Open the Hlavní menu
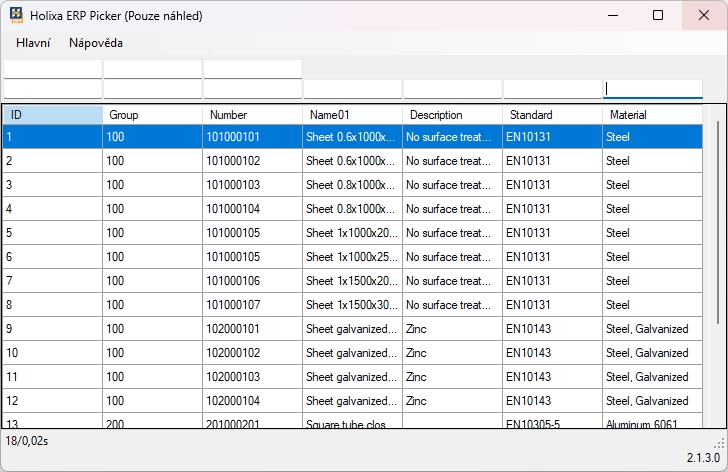 (x=33, y=43)
